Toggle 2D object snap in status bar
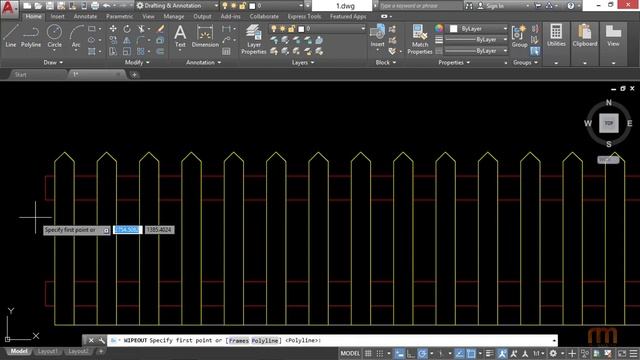The width and height of the screenshot is (640, 360). pos(471,353)
